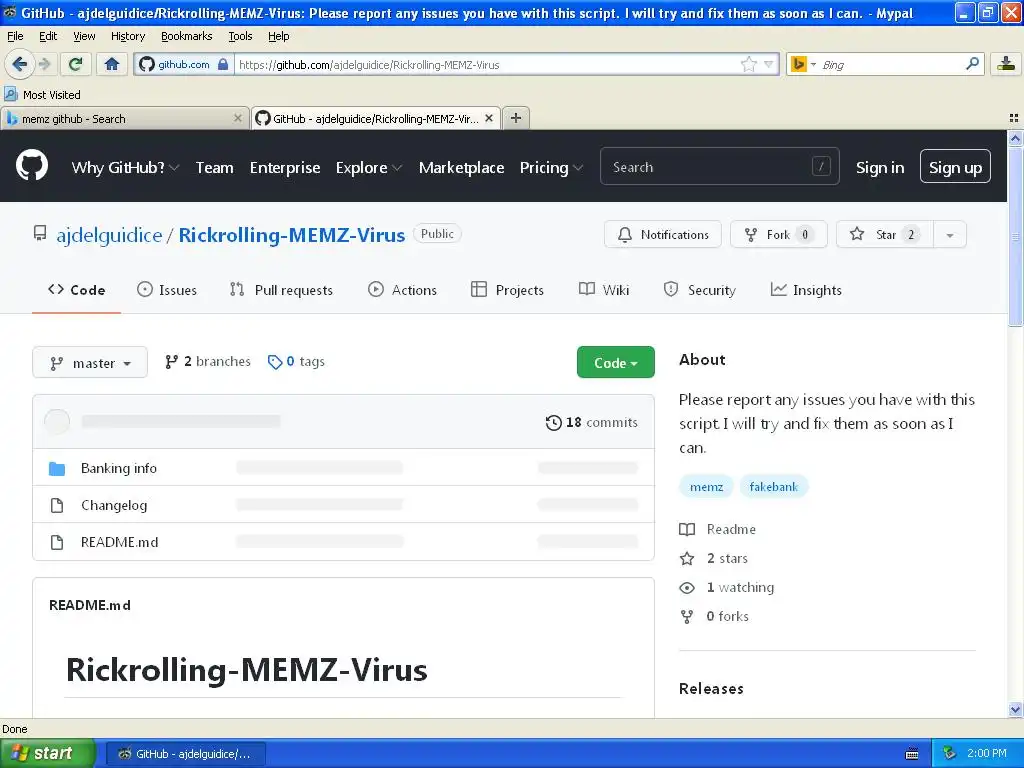Open the master branch selector
The image size is (1024, 768).
[x=90, y=362]
